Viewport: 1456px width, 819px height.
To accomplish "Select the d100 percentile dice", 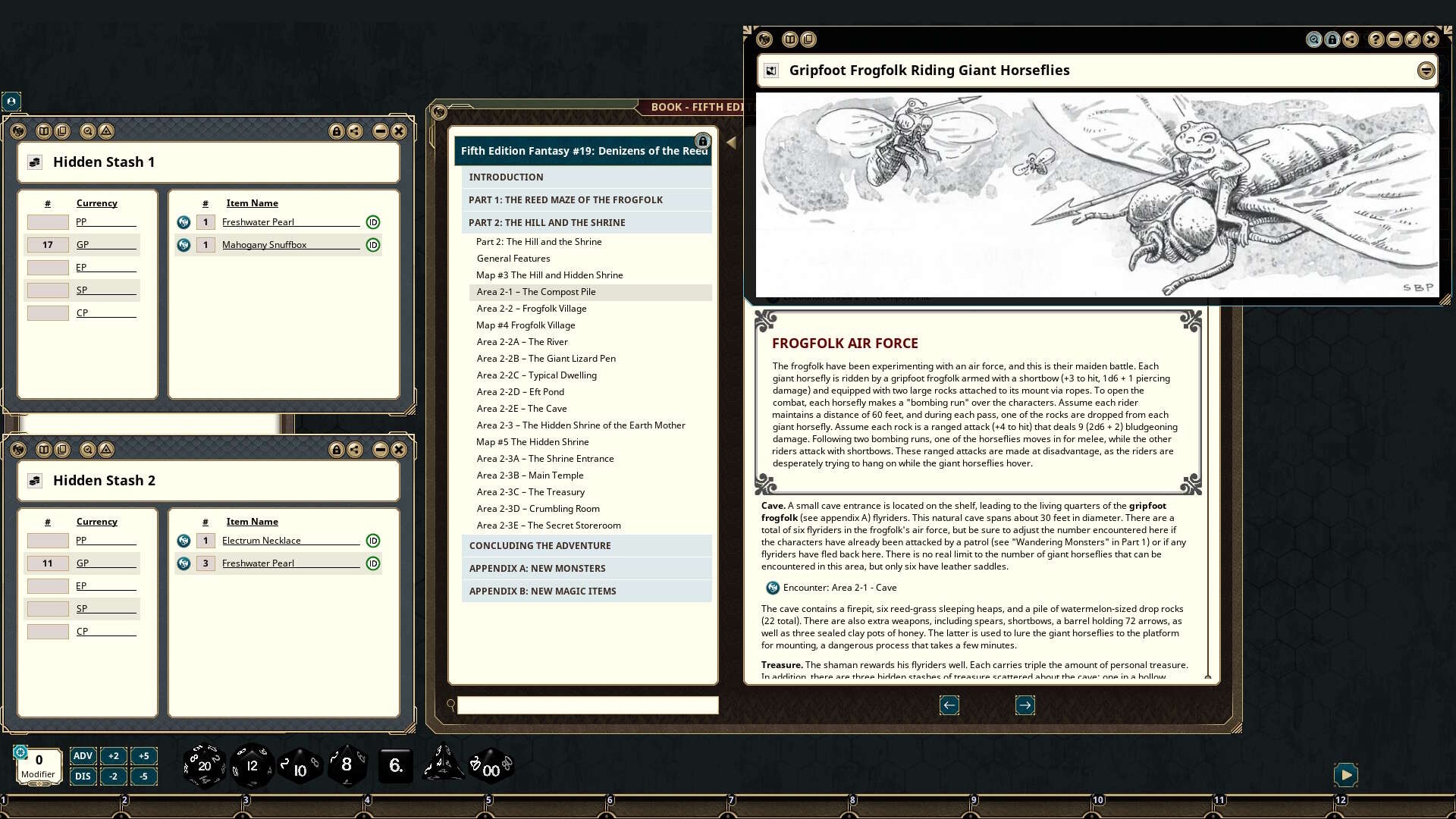I will coord(491,766).
